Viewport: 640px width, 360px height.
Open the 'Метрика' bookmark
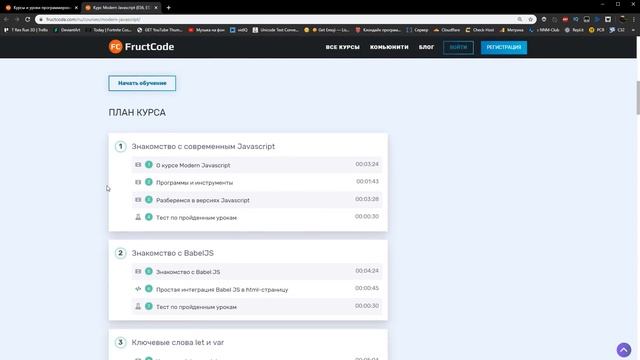(x=511, y=30)
